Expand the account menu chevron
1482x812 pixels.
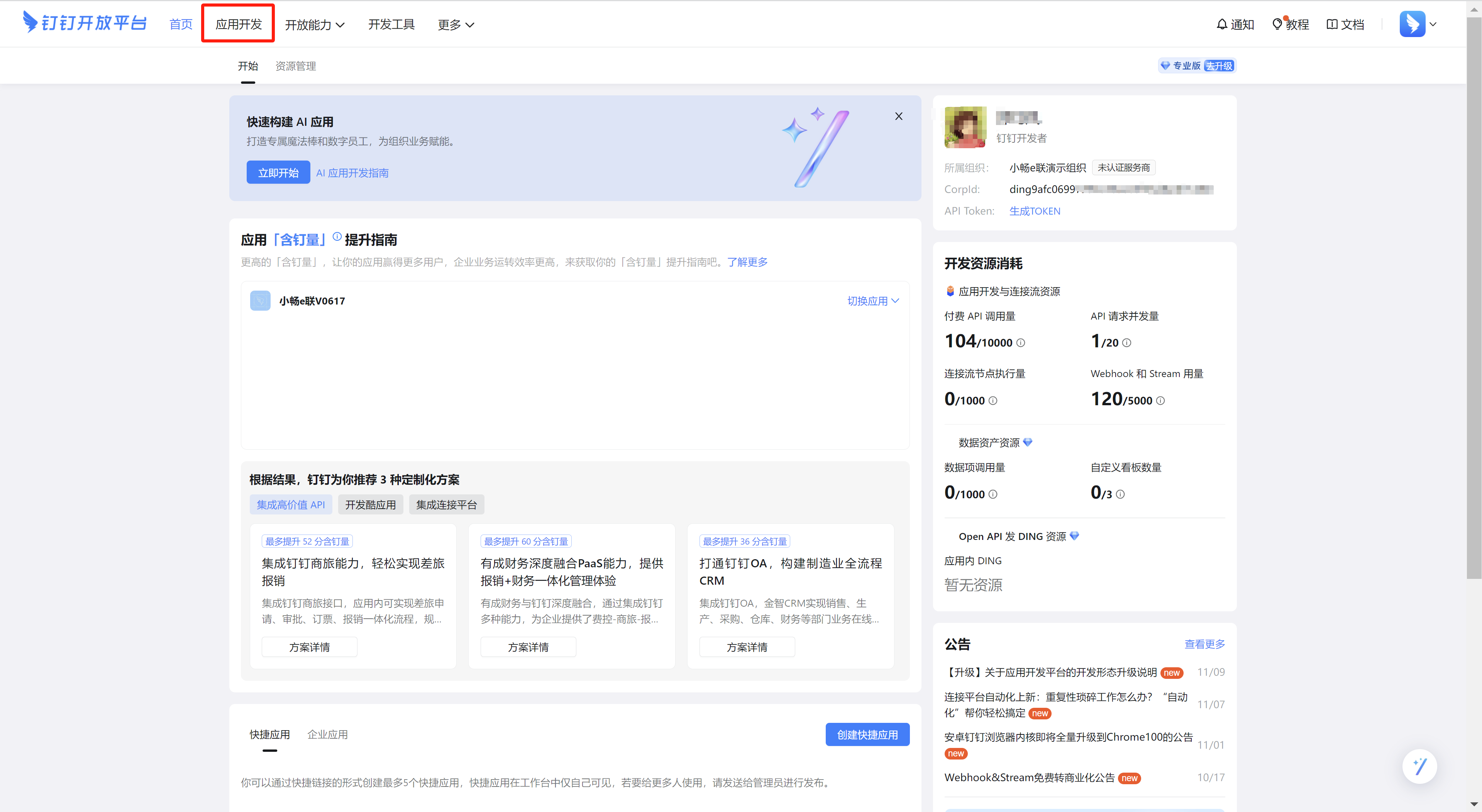coord(1433,24)
